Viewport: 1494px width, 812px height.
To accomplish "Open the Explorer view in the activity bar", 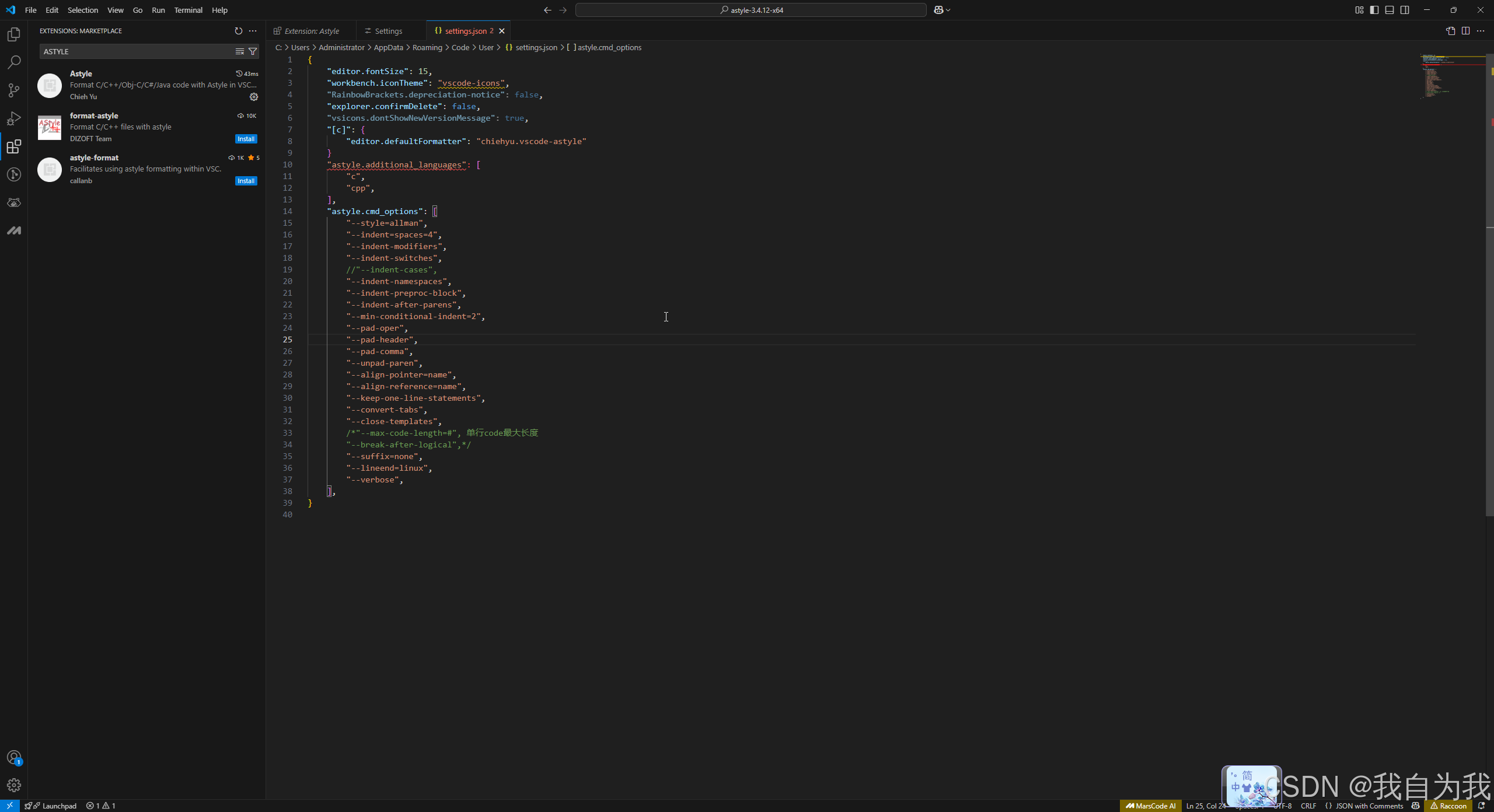I will coord(13,34).
